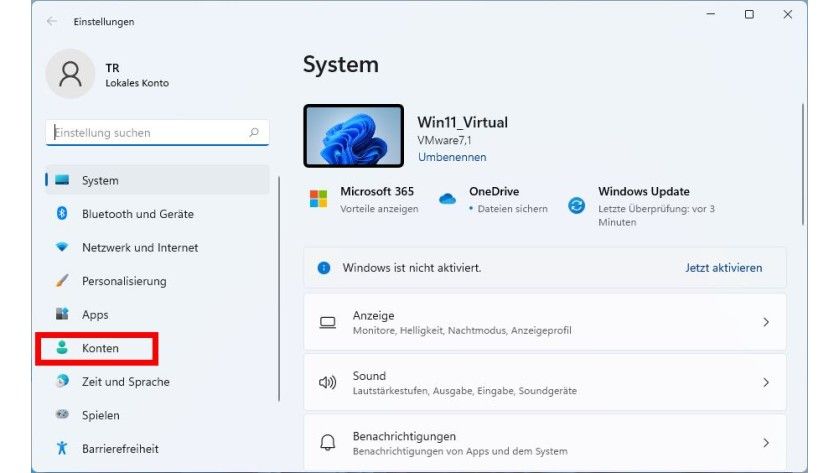Screen dimensions: 840x473
Task: Click the System page heading
Action: coord(341,64)
